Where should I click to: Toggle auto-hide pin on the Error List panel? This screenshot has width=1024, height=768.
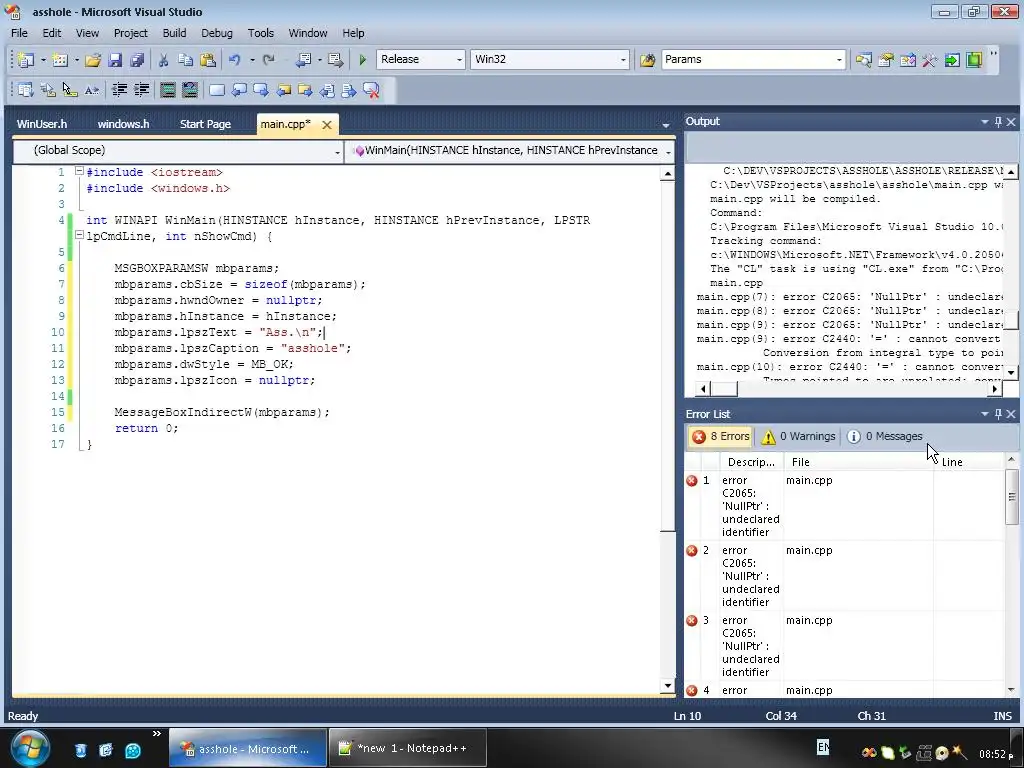tap(998, 414)
